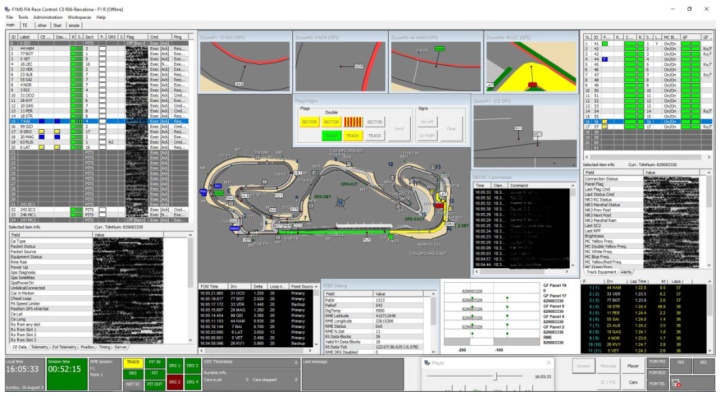Click the red-badged icon in bottom right
720x396 pixels.
pyautogui.click(x=676, y=383)
